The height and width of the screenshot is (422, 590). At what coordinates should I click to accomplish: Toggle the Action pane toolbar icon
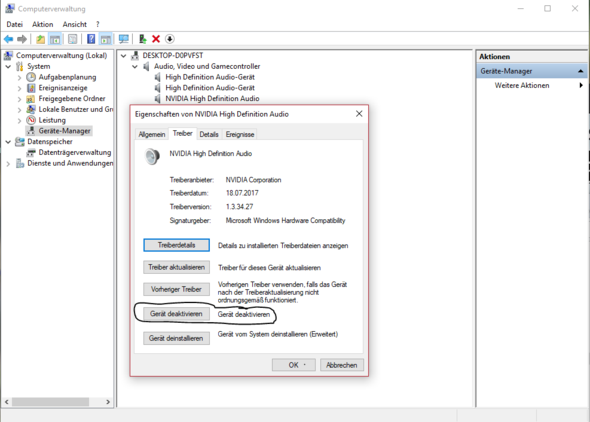coord(106,39)
